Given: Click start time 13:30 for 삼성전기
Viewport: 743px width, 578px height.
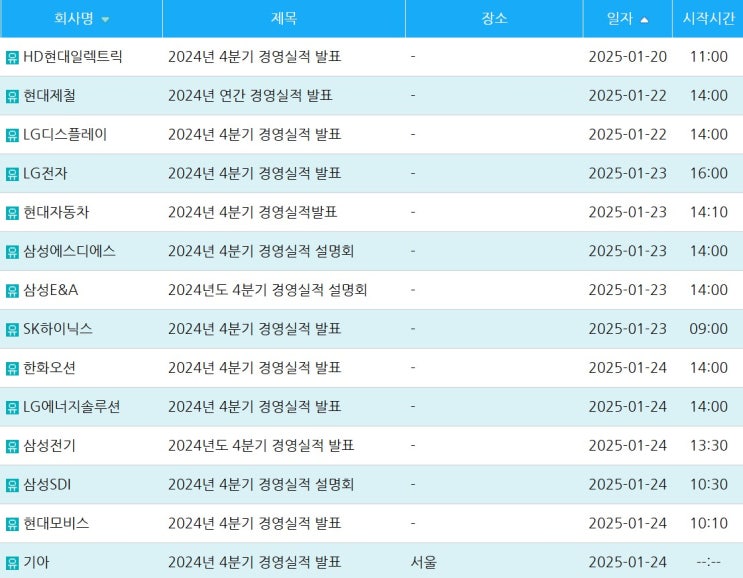Looking at the screenshot, I should click(x=708, y=445).
